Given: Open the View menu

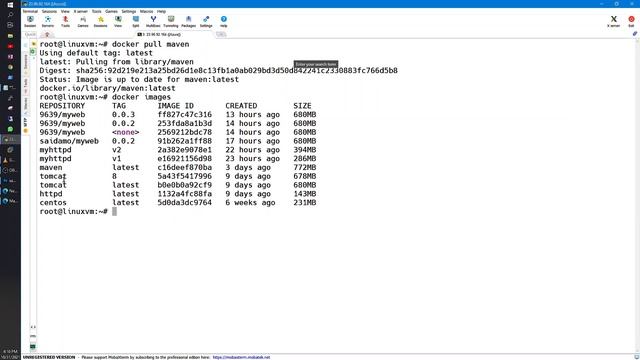Looking at the screenshot, I should pos(65,11).
